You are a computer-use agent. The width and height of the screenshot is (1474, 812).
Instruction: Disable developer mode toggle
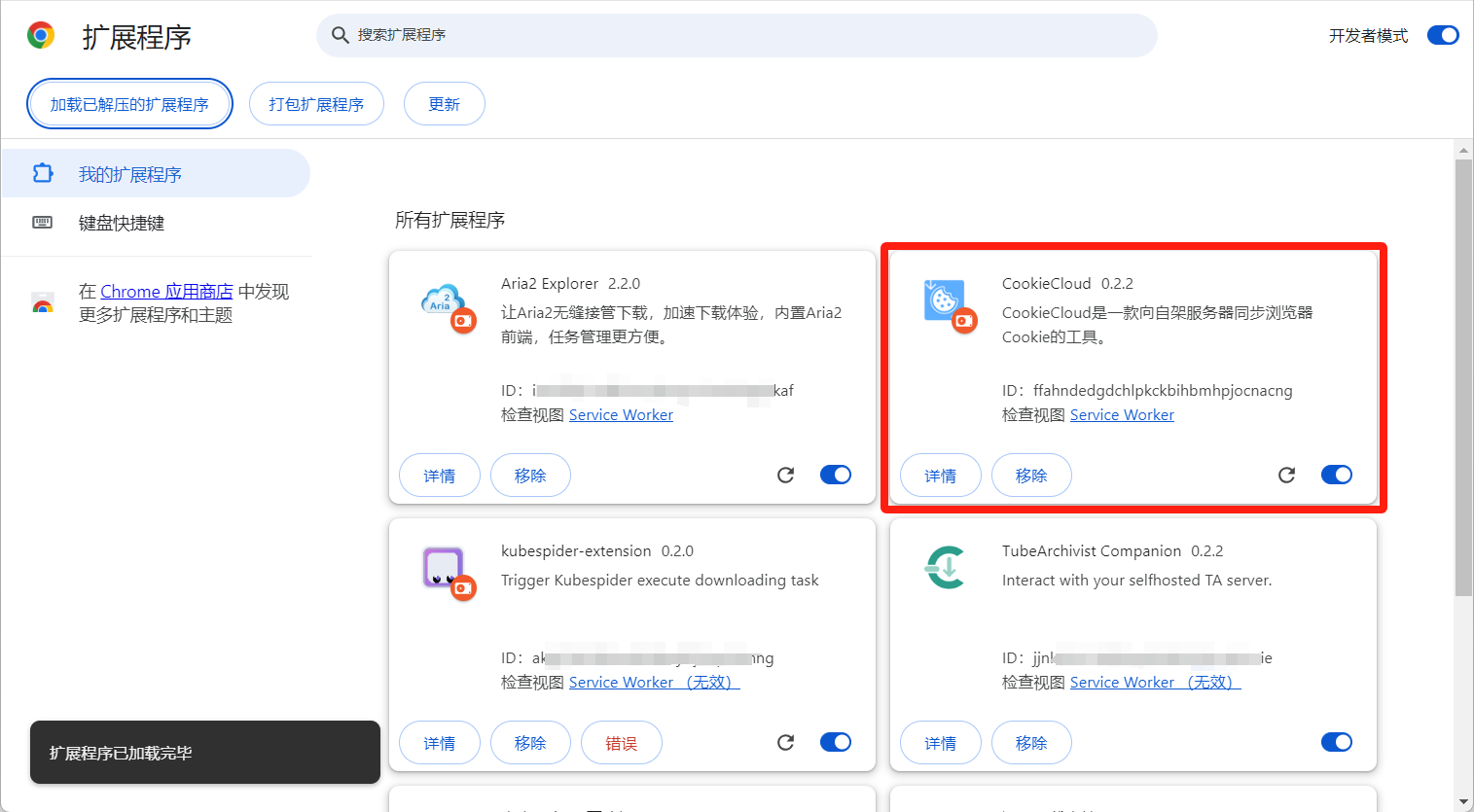pyautogui.click(x=1442, y=35)
